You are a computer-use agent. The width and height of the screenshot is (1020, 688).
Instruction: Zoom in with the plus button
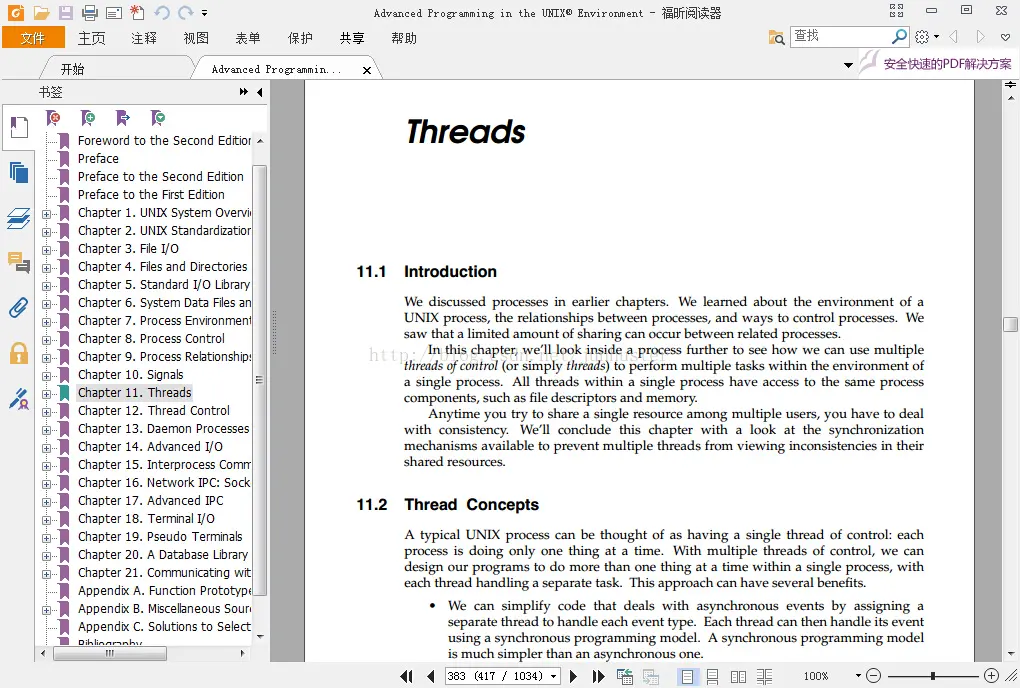coord(991,676)
